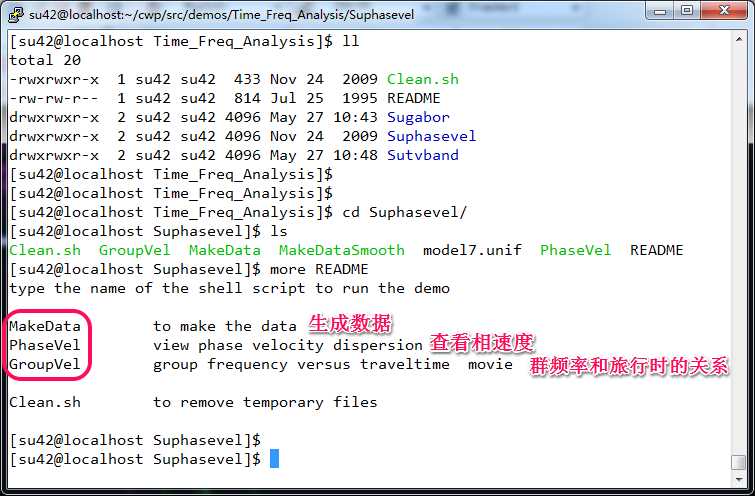This screenshot has height=496, width=755.
Task: Click the year 1995 in README row
Action: pyautogui.click(x=360, y=98)
